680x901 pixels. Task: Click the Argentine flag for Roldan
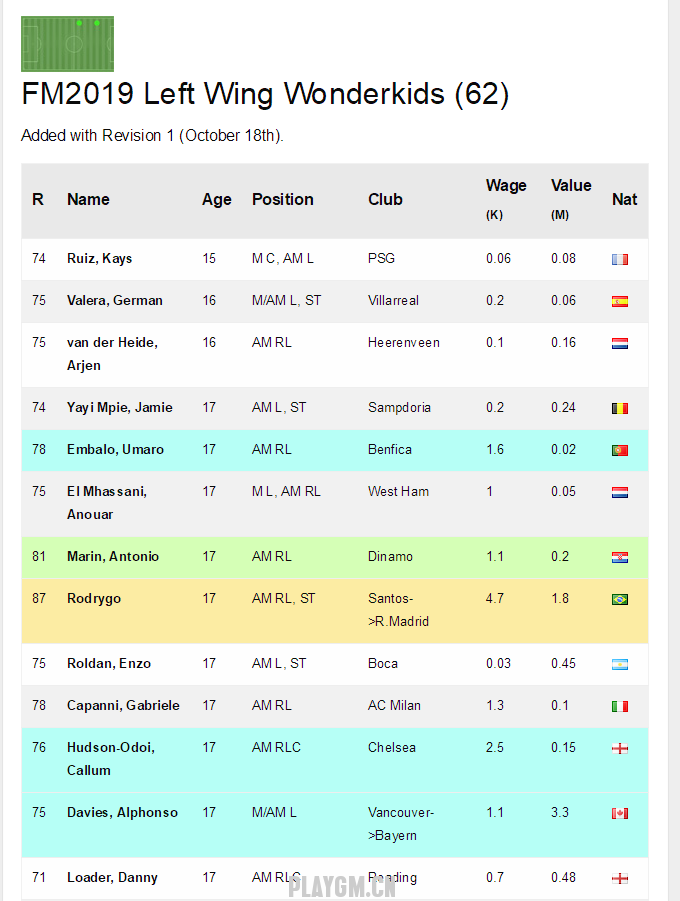click(620, 664)
